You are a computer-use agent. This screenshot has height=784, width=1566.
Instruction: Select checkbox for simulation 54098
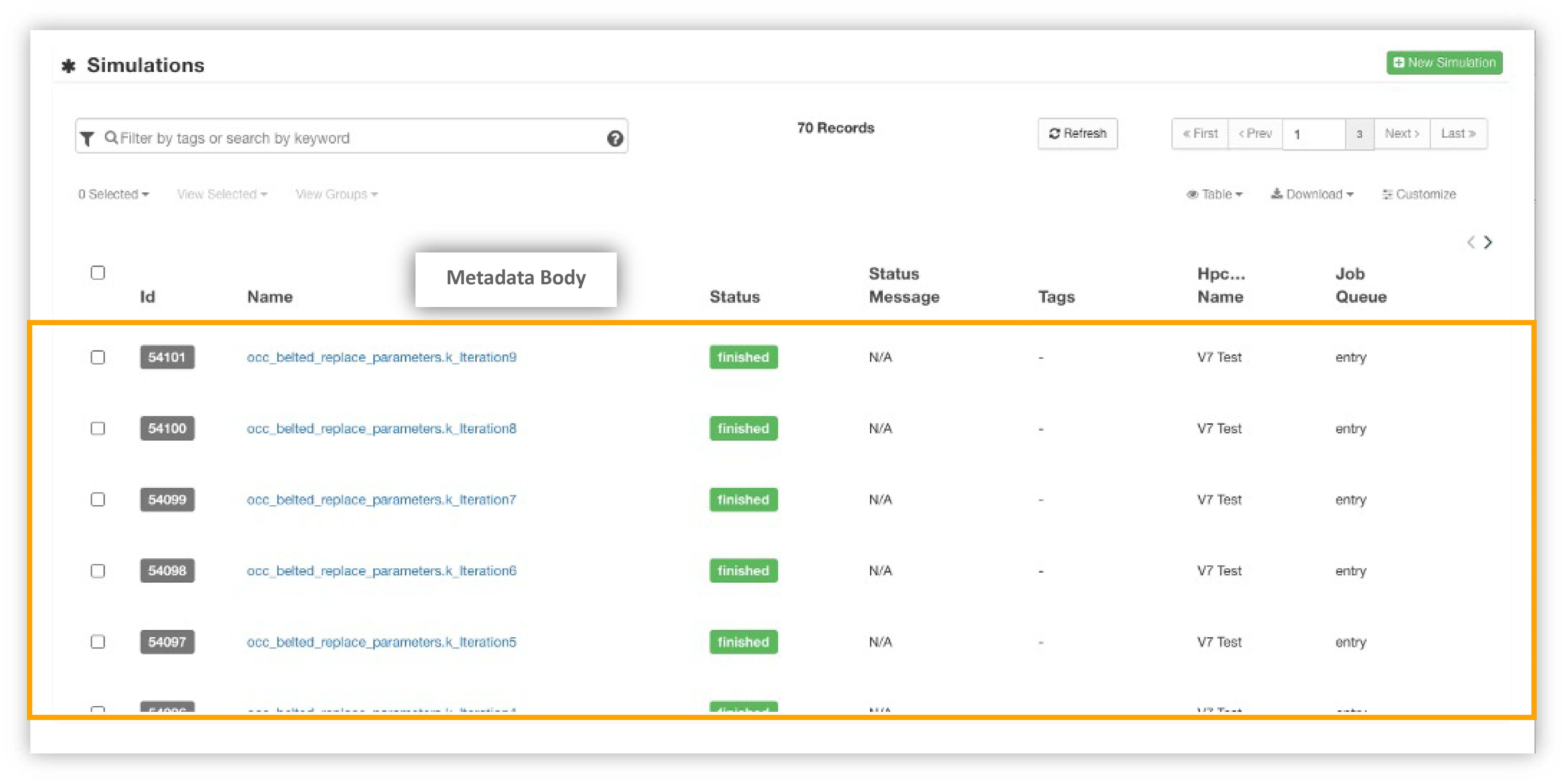pyautogui.click(x=98, y=571)
